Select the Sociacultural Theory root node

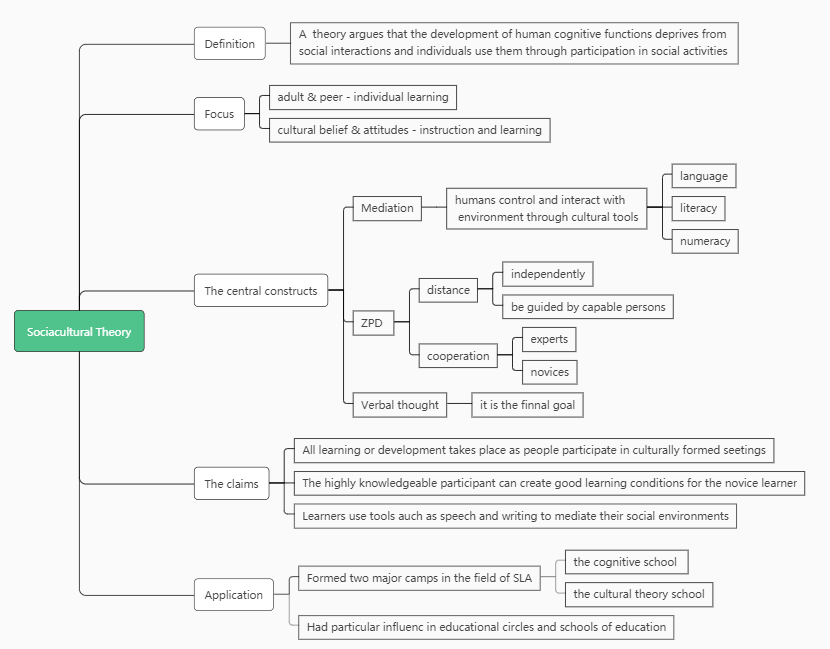79,331
